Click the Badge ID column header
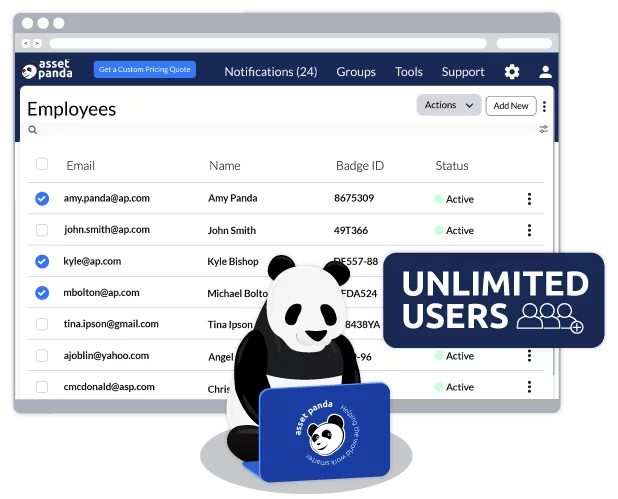The image size is (618, 499). click(360, 166)
